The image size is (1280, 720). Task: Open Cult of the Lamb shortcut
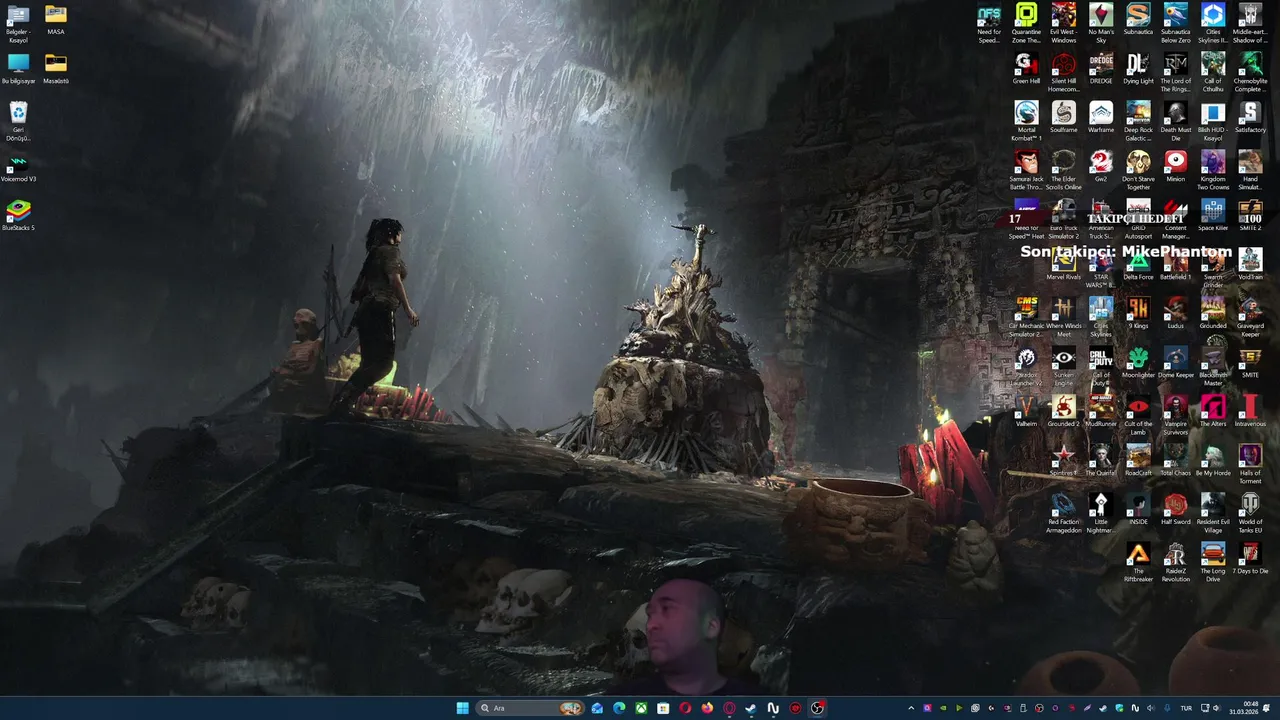1138,414
